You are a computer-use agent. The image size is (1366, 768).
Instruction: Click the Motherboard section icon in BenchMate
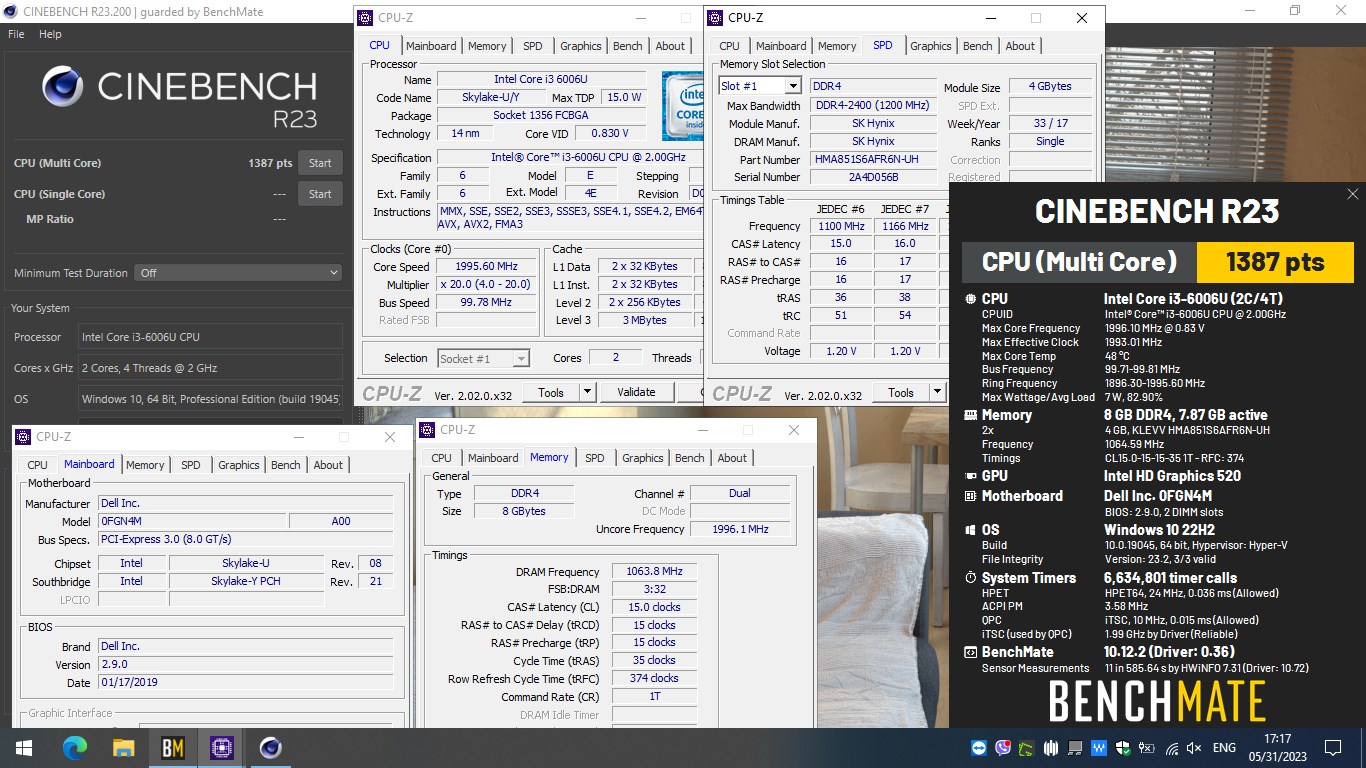[x=970, y=496]
